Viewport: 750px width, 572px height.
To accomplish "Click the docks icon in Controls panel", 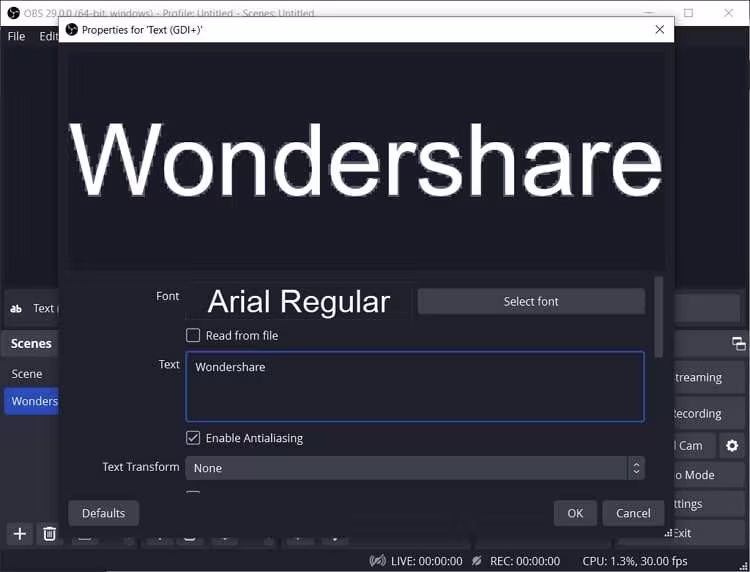I will pos(739,343).
